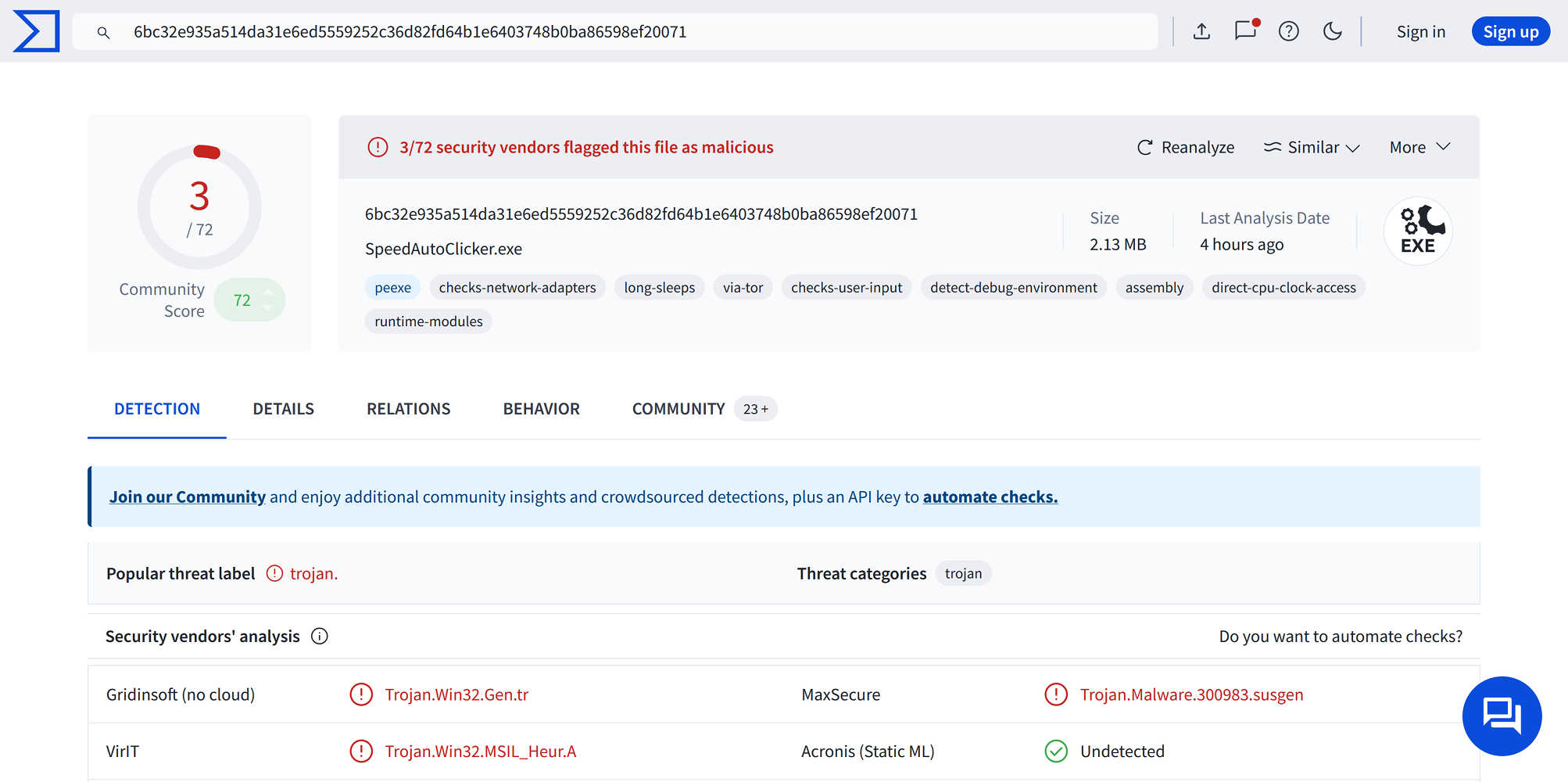Viewport: 1568px width, 782px height.
Task: Open info tooltip beside Security vendors' analysis
Action: [x=319, y=636]
